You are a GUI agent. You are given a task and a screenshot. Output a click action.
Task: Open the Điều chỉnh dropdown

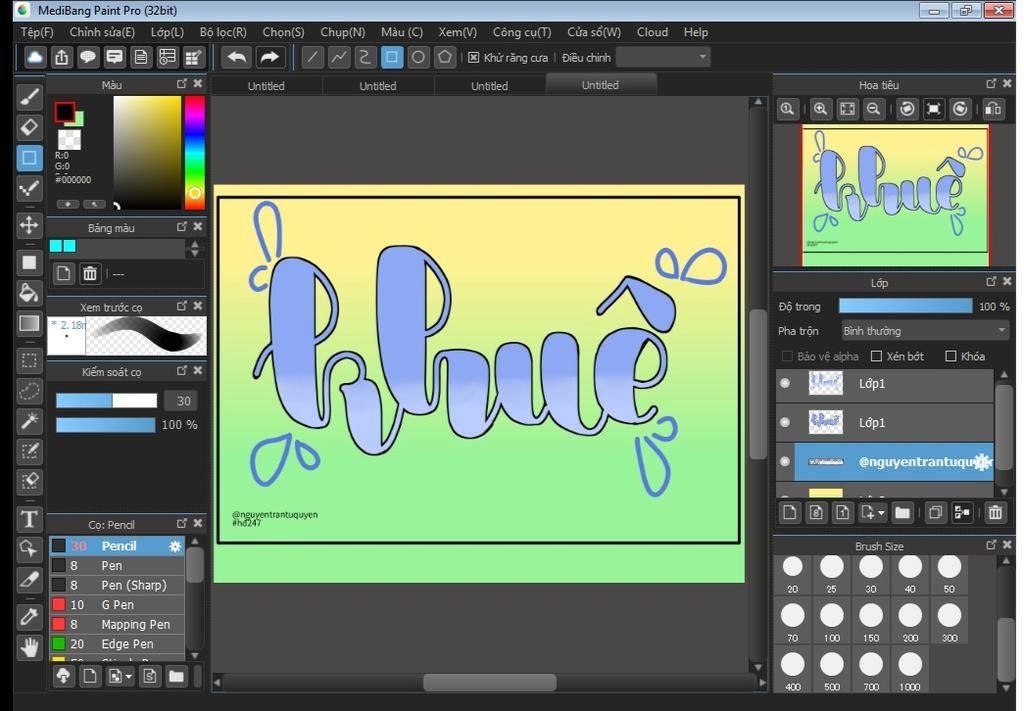click(x=663, y=57)
